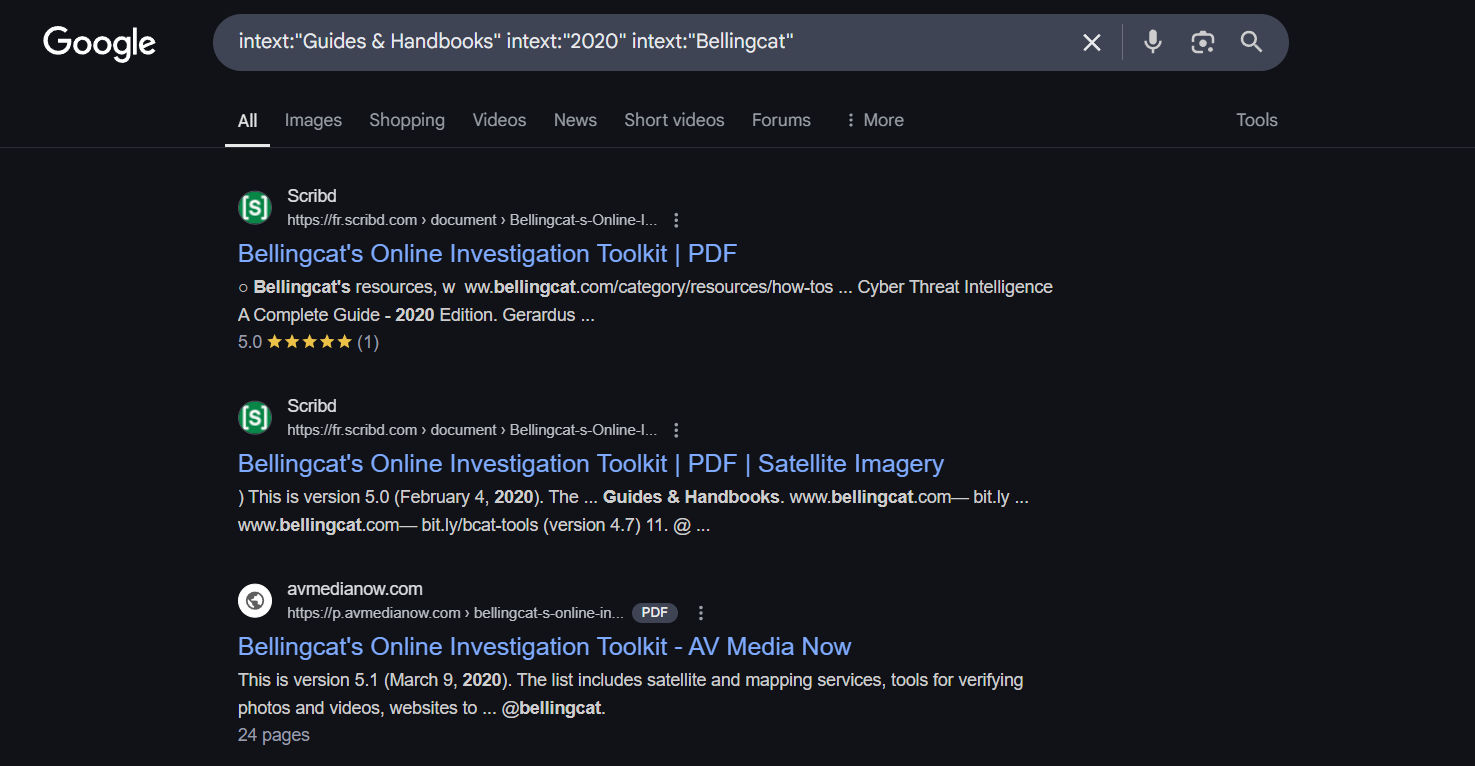Select the All results tab
Viewport: 1475px width, 766px height.
(x=247, y=121)
